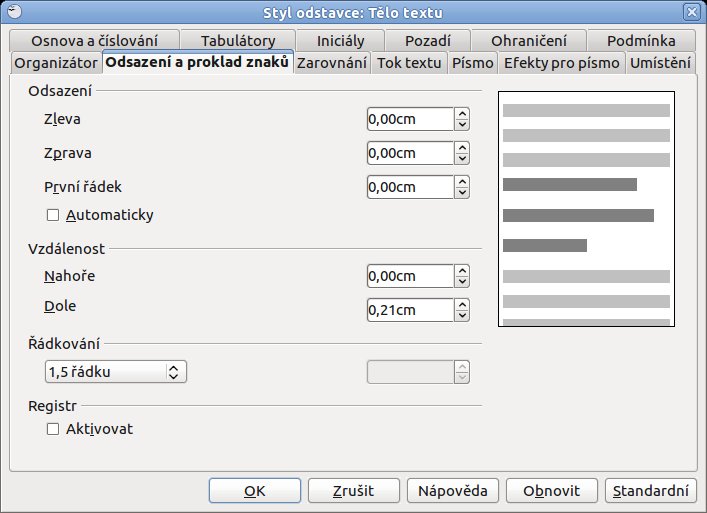707x513 pixels.
Task: Decrease the Nahoře spacing value
Action: point(462,282)
